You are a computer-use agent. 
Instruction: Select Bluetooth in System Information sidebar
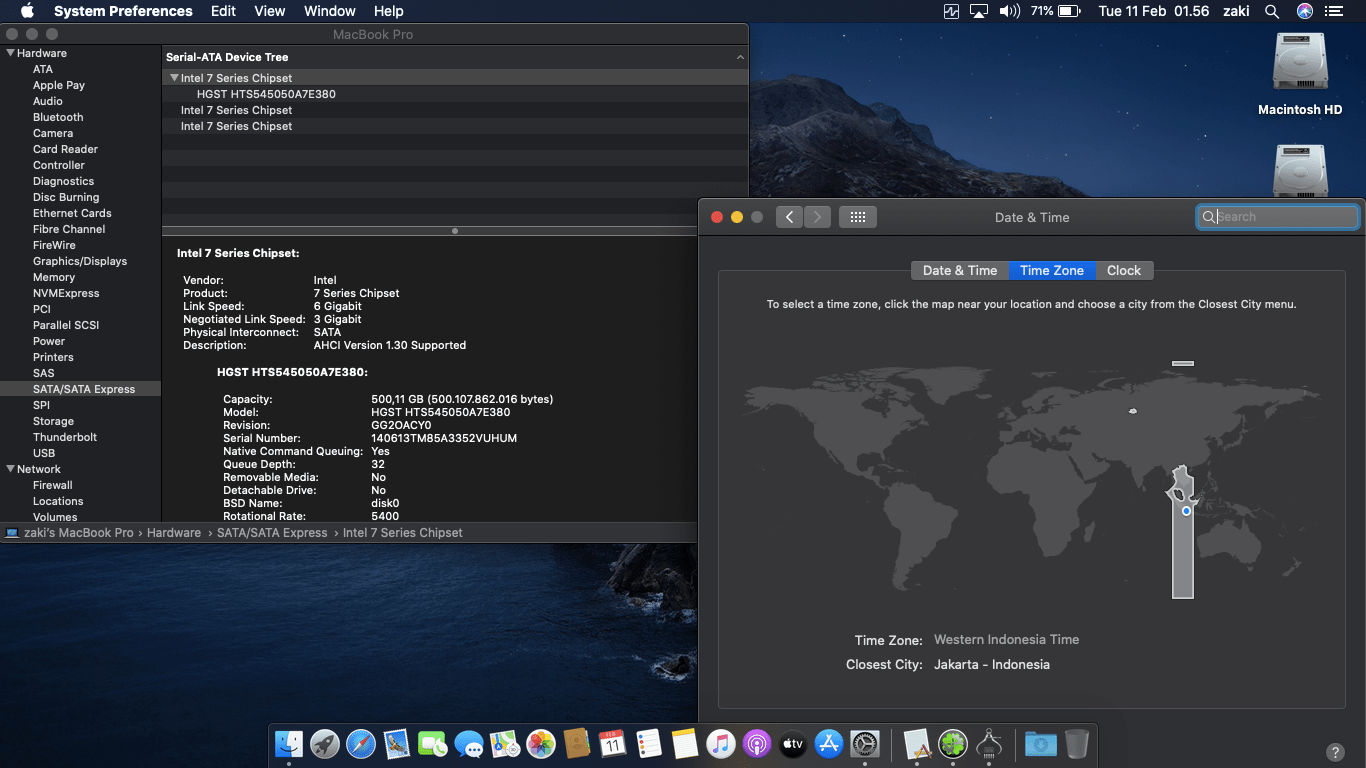58,117
